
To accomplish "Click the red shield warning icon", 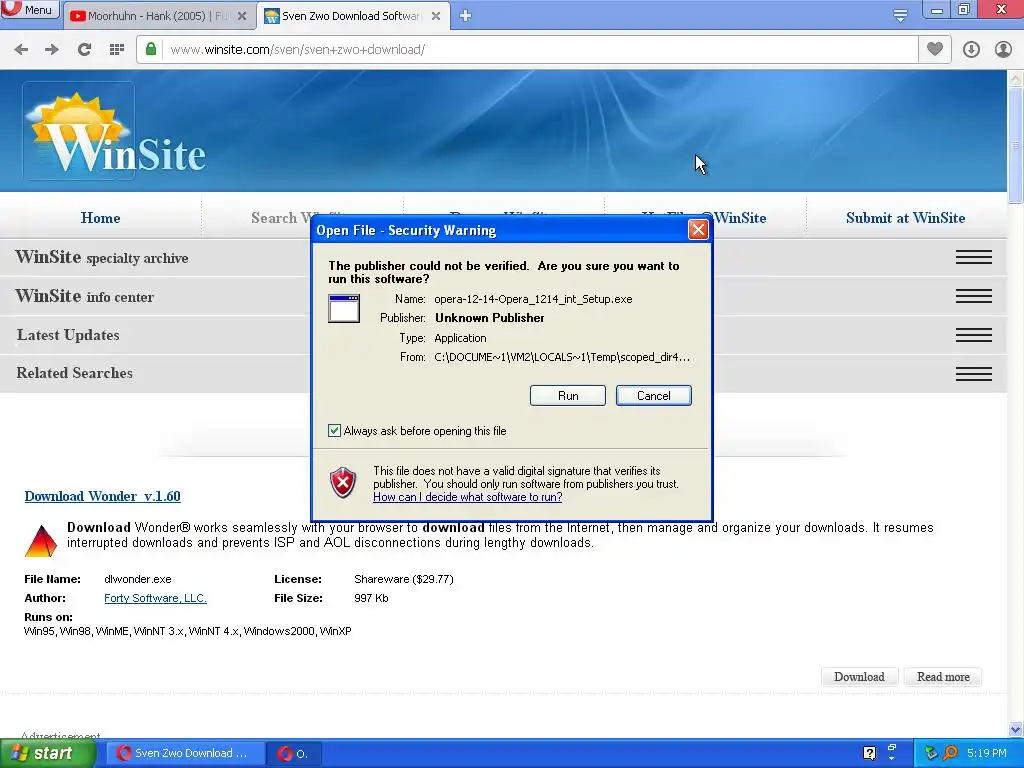I will (343, 483).
